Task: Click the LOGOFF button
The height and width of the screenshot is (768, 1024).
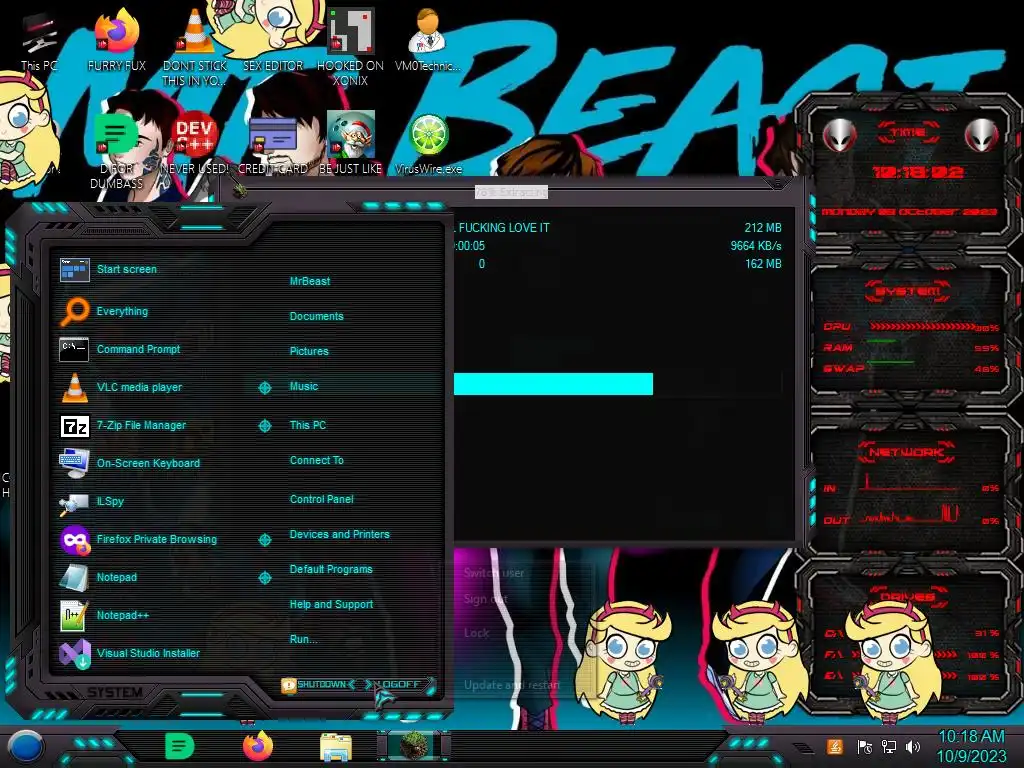Action: 396,684
